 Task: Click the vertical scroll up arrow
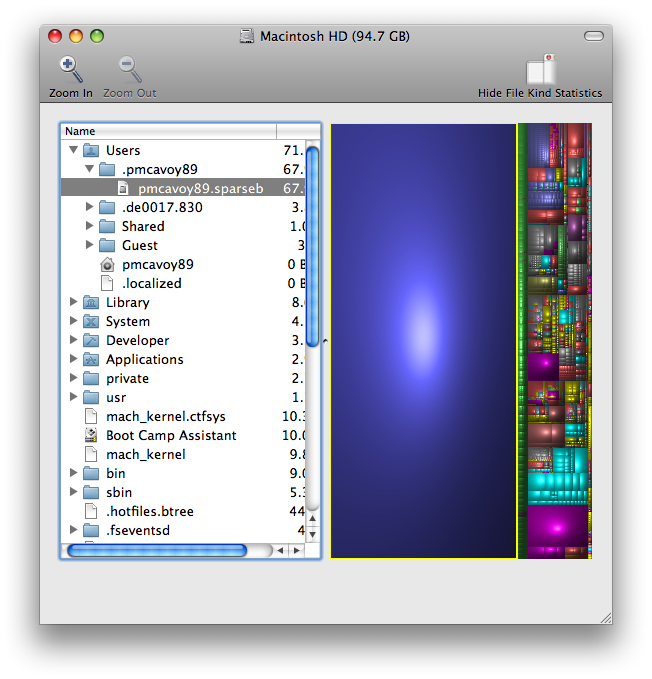[x=313, y=518]
